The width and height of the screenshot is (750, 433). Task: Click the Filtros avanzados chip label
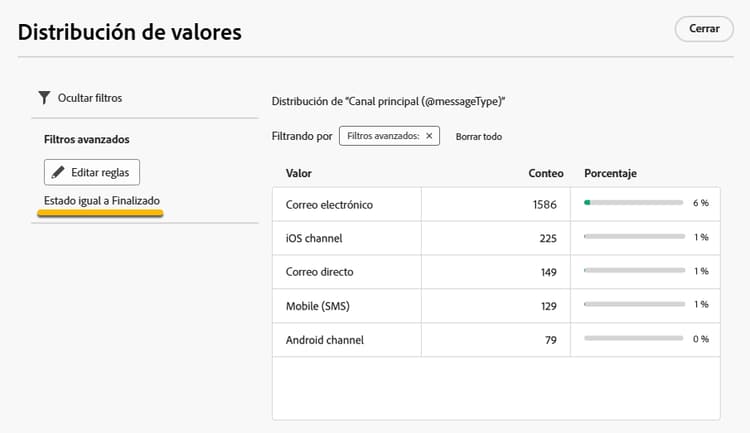point(383,136)
